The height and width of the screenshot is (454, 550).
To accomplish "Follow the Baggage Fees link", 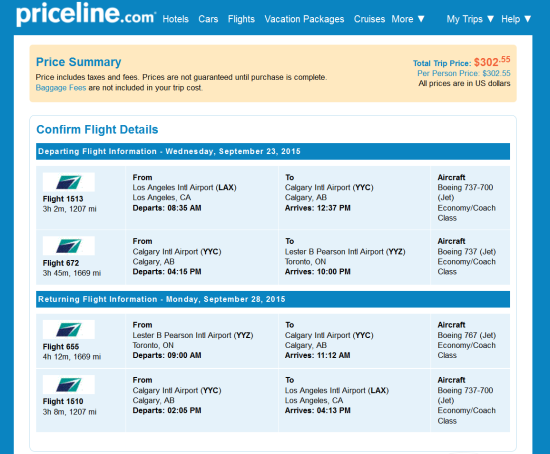I will pos(61,88).
